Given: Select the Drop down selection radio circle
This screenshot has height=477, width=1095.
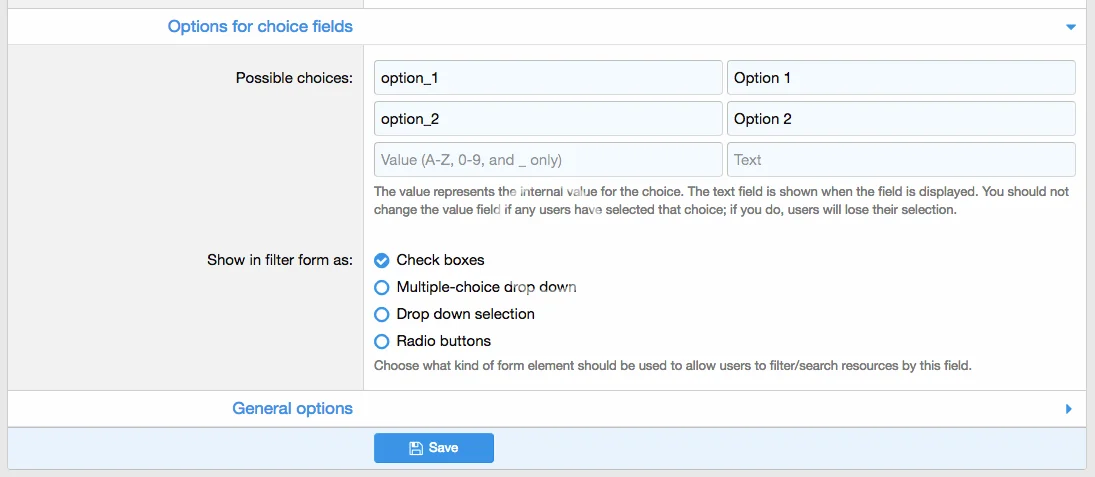Looking at the screenshot, I should tap(381, 314).
